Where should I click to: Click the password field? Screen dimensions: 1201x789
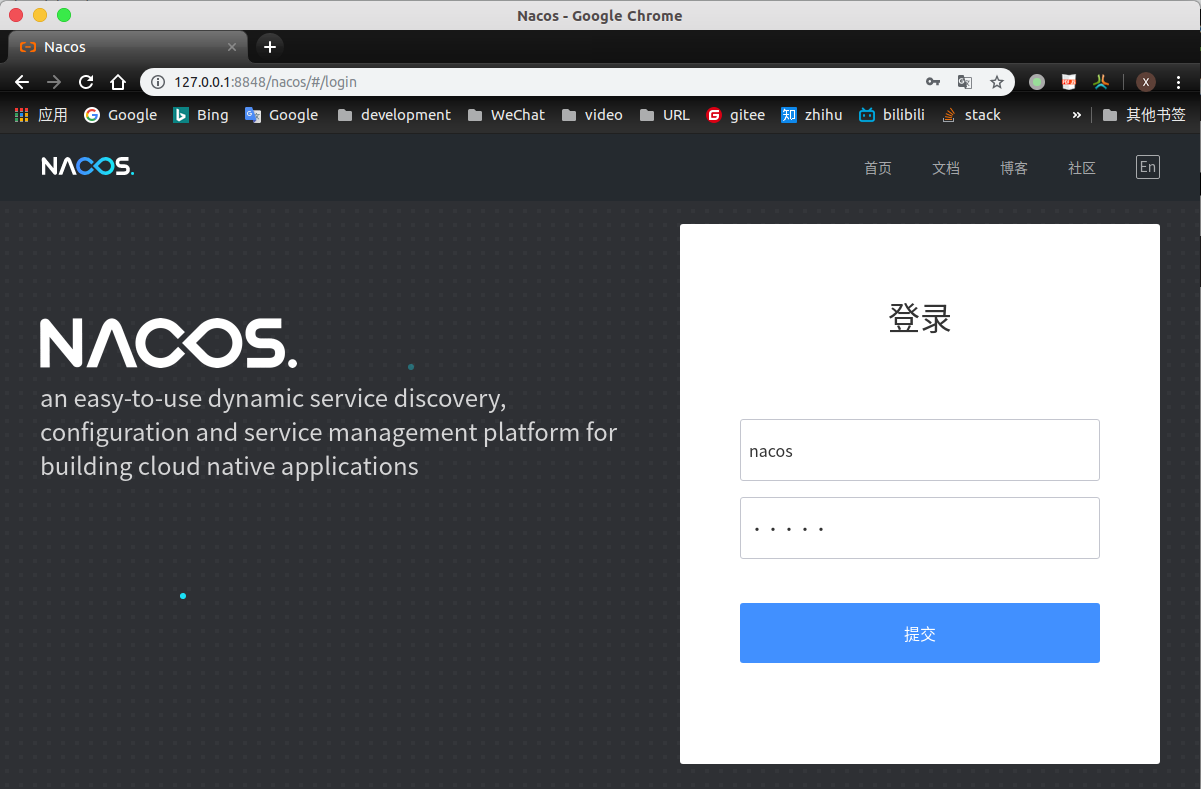click(x=920, y=528)
